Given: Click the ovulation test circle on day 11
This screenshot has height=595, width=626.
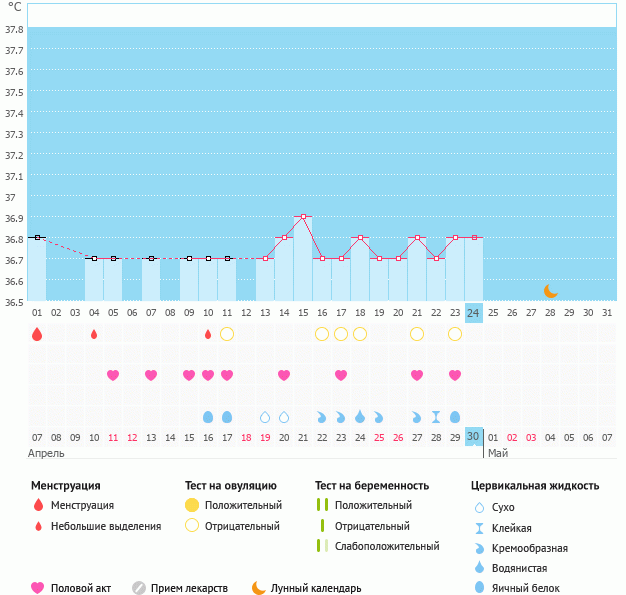Looking at the screenshot, I should pyautogui.click(x=227, y=334).
